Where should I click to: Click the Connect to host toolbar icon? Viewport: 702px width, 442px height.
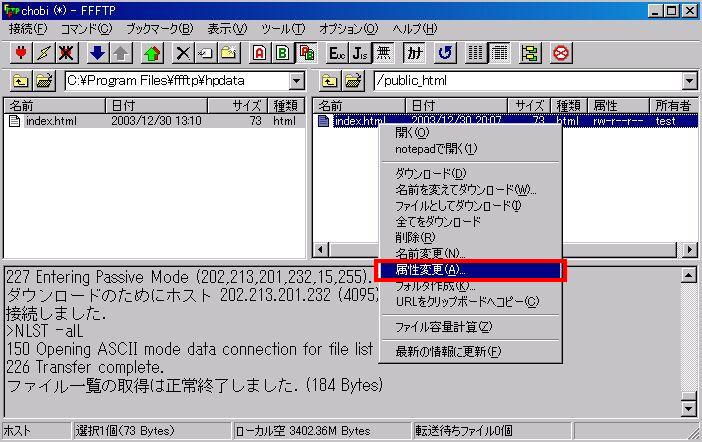click(x=20, y=53)
